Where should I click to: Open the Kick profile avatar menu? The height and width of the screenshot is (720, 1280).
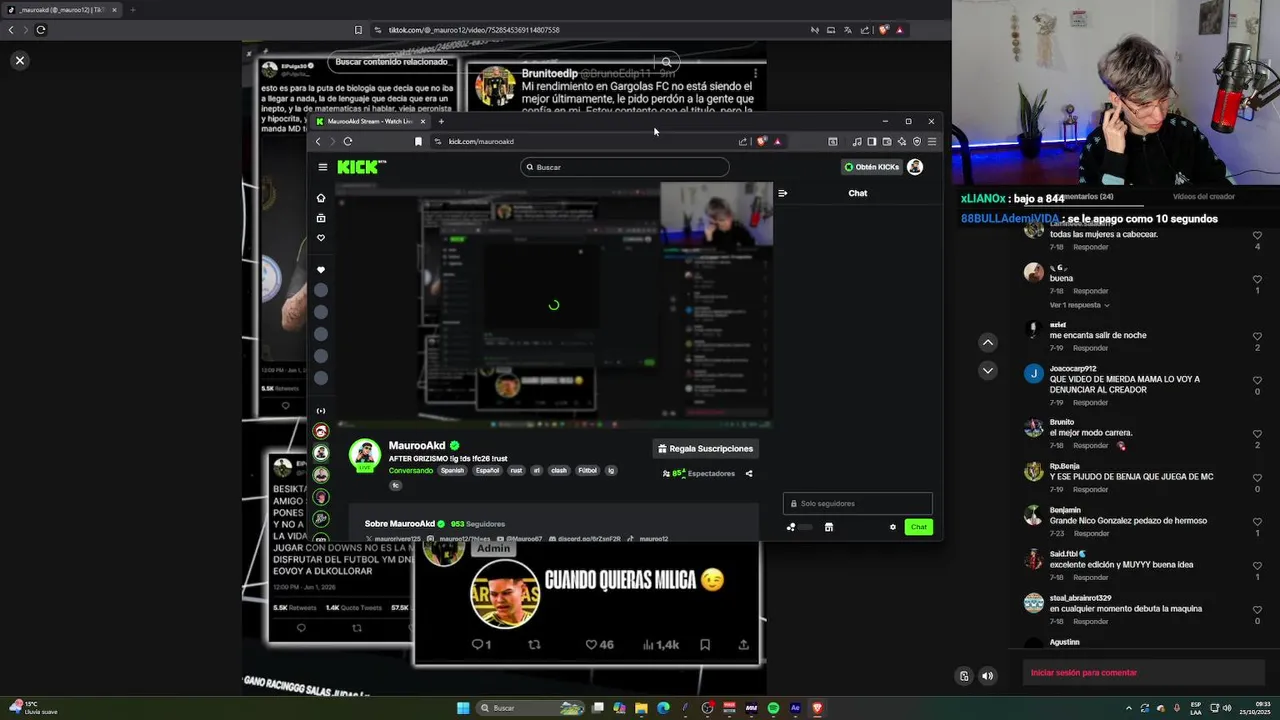pyautogui.click(x=915, y=167)
